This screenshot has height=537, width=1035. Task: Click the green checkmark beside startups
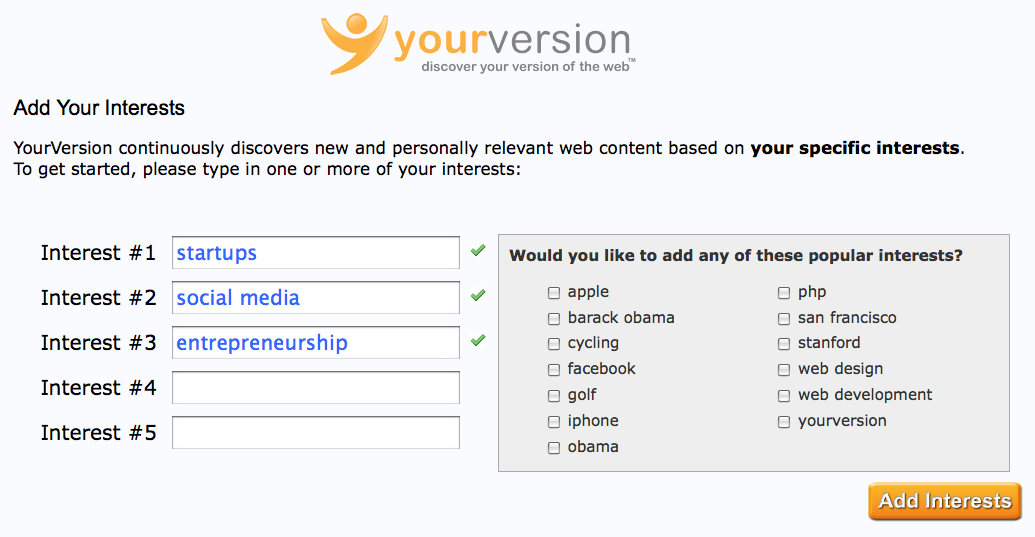478,251
